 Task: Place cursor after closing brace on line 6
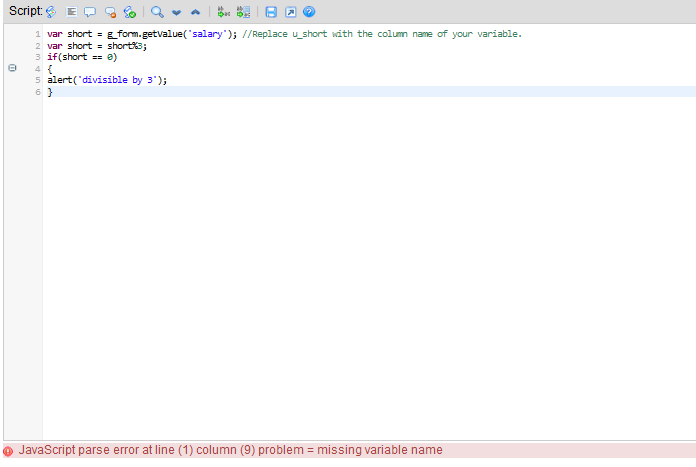(53, 92)
